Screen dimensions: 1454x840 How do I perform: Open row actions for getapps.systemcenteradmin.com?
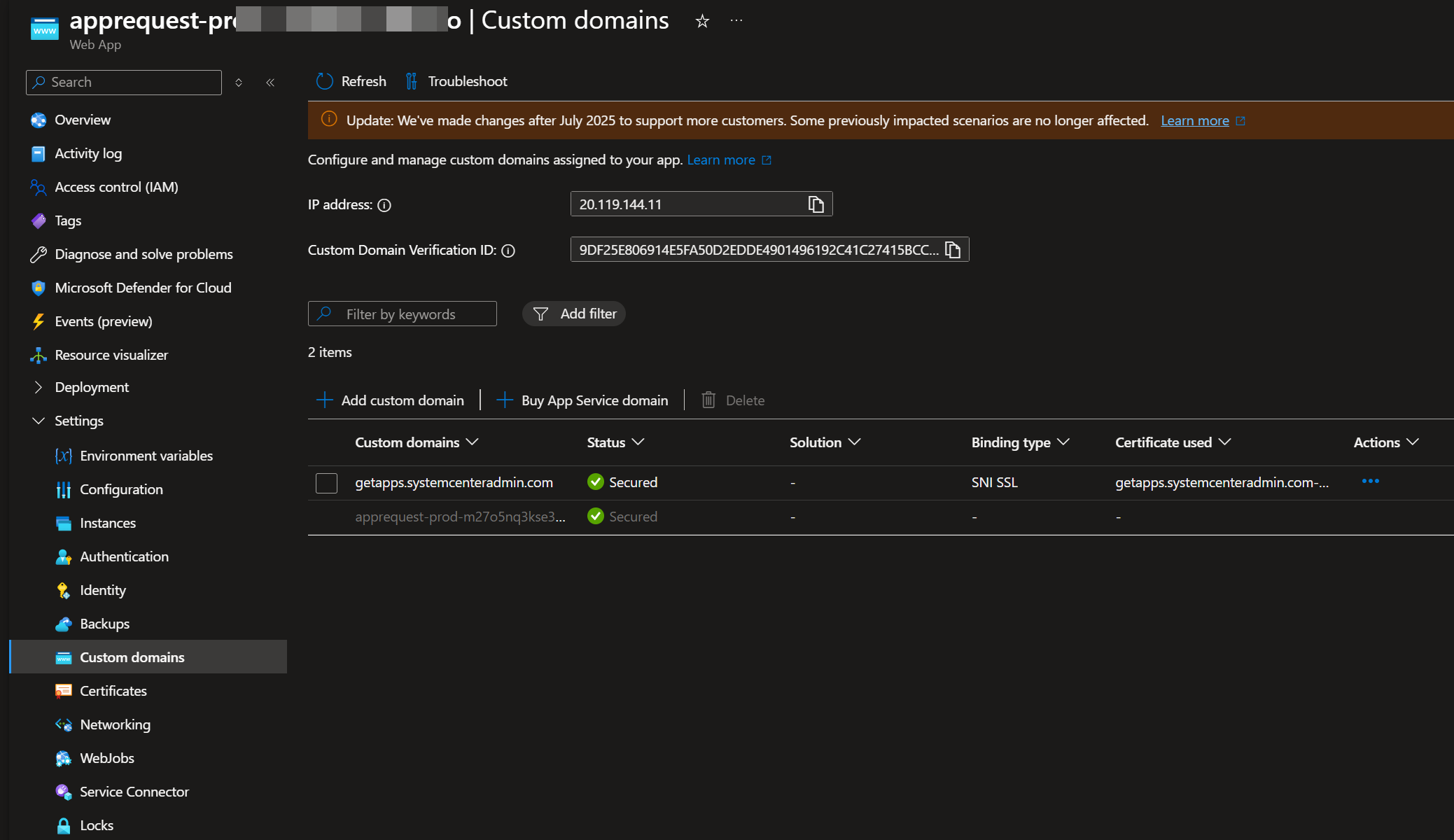click(x=1370, y=481)
